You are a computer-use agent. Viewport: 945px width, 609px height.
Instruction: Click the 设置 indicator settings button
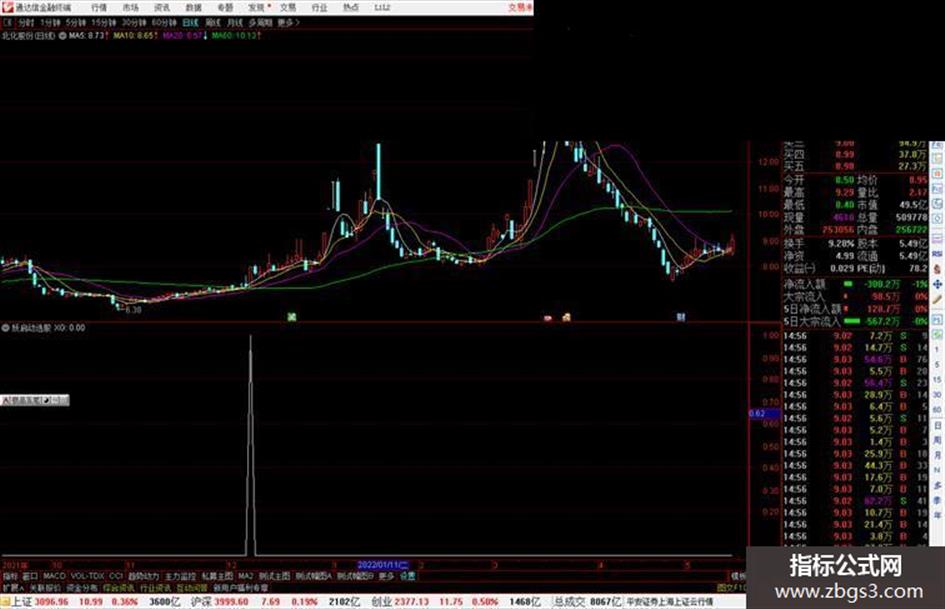[x=407, y=576]
